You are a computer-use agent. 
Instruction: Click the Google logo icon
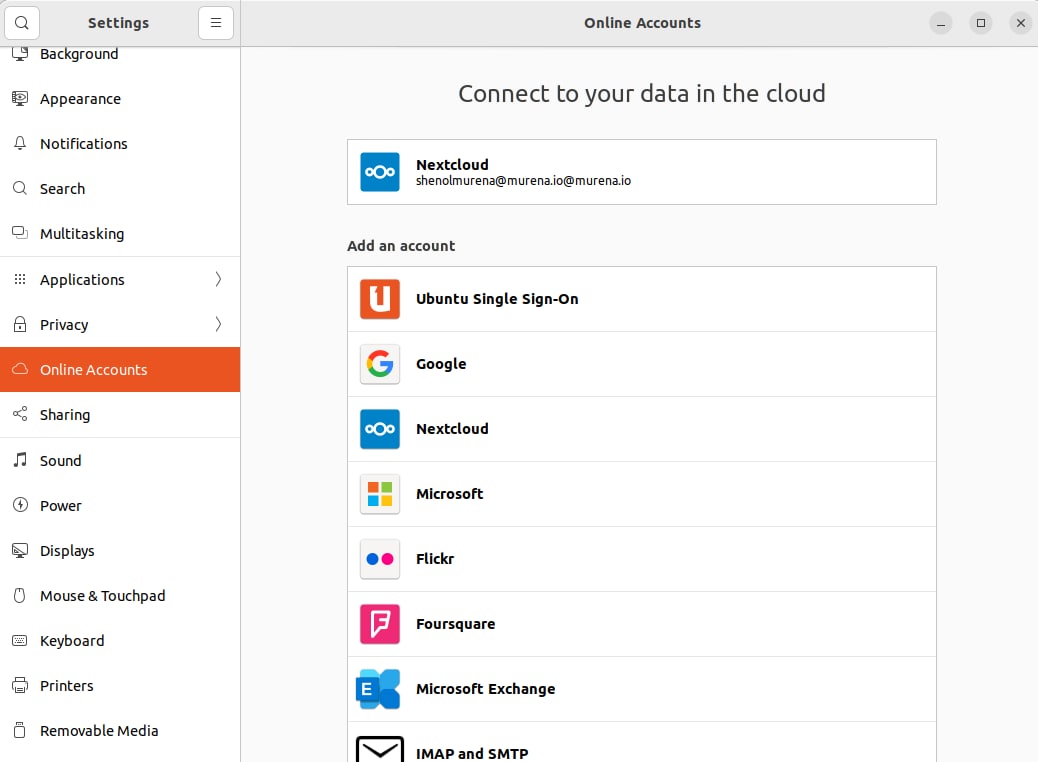(380, 364)
